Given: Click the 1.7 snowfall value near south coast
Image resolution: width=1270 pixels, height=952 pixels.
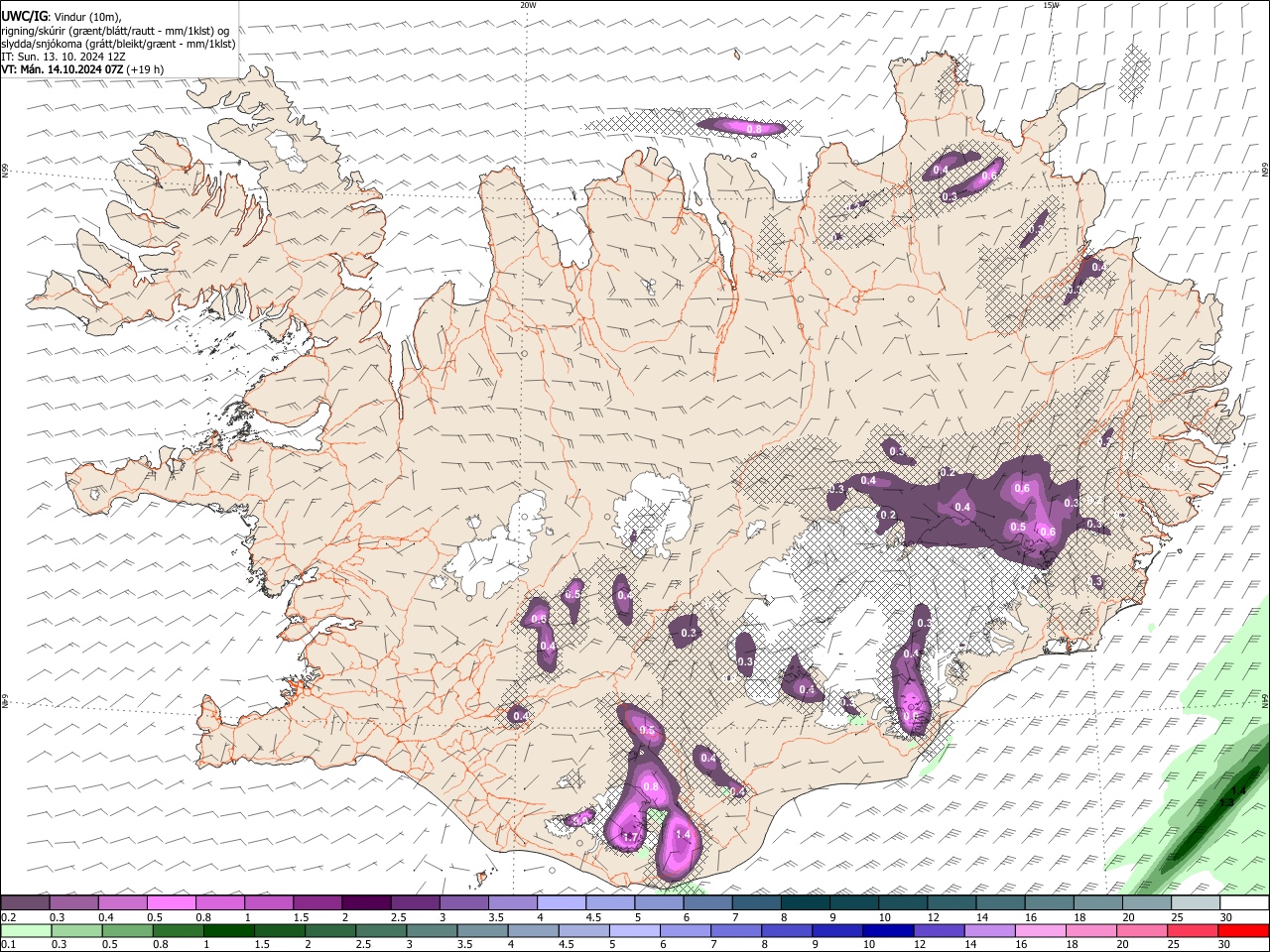Looking at the screenshot, I should click(x=630, y=838).
